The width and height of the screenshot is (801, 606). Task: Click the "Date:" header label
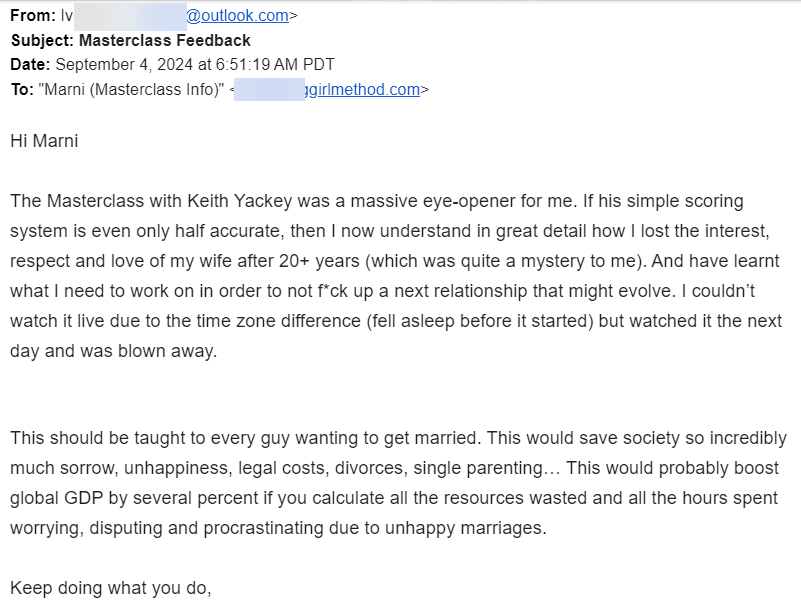30,65
